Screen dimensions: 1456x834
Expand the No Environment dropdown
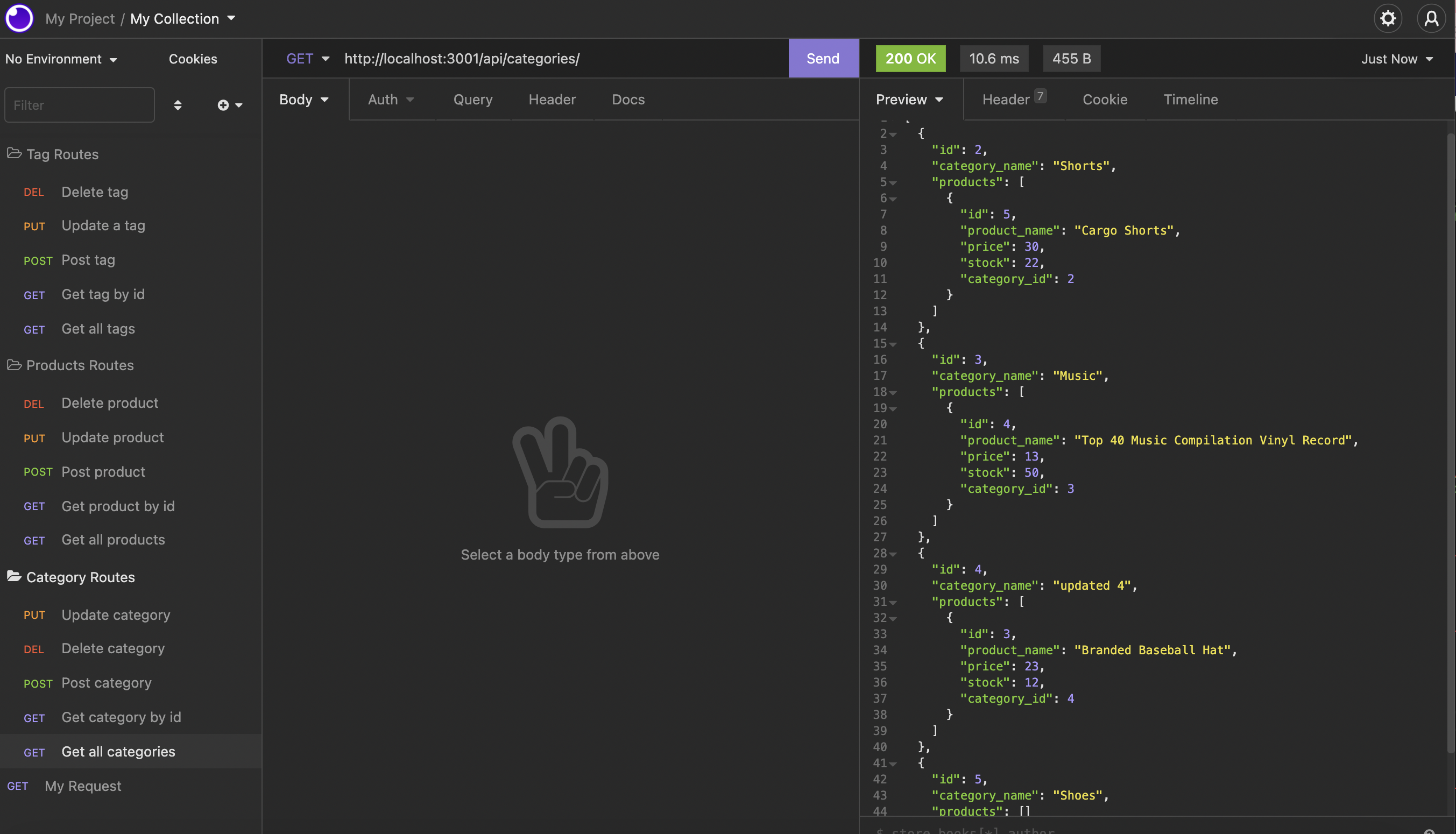pyautogui.click(x=61, y=59)
